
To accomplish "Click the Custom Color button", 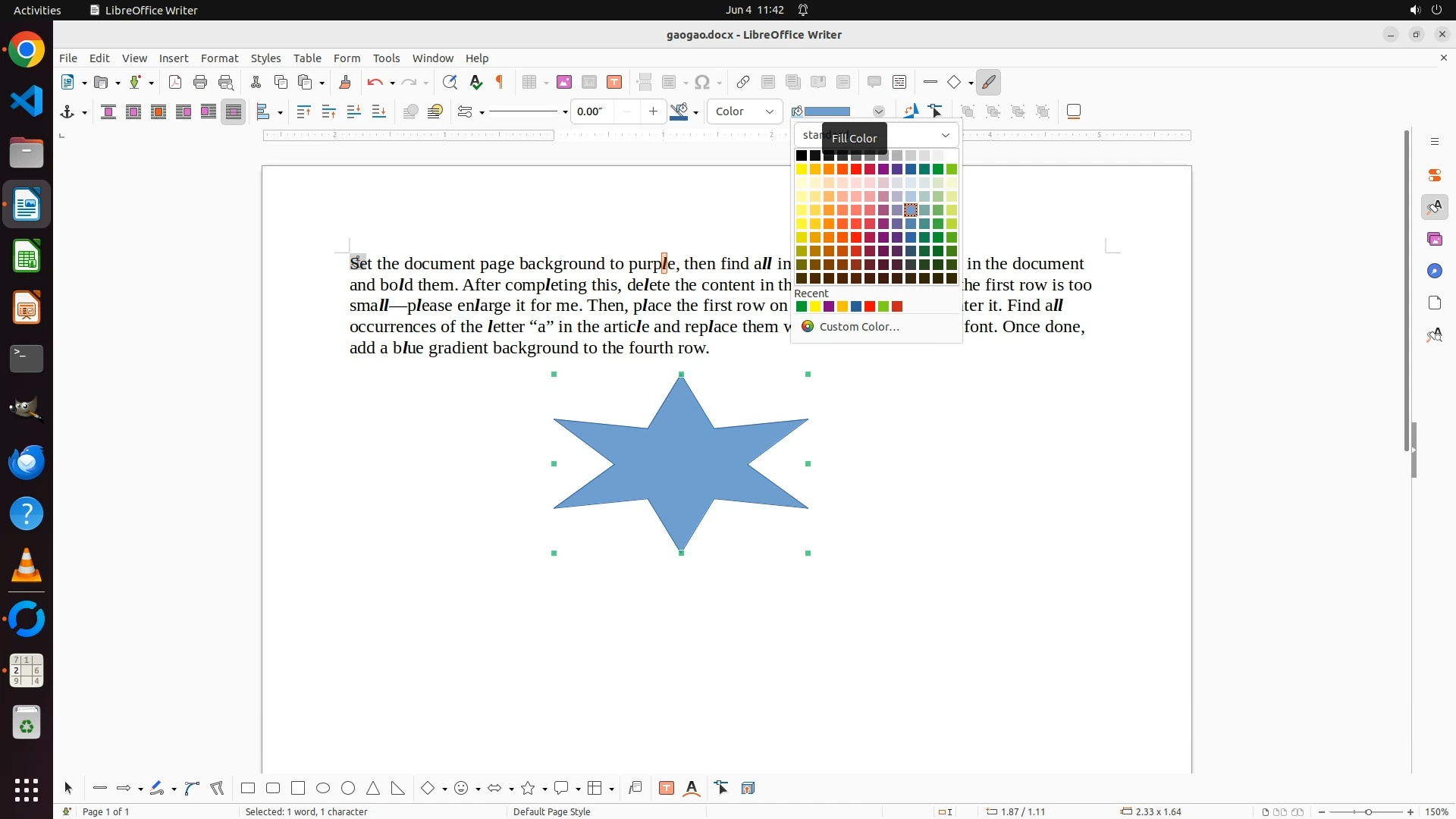I will [x=859, y=327].
